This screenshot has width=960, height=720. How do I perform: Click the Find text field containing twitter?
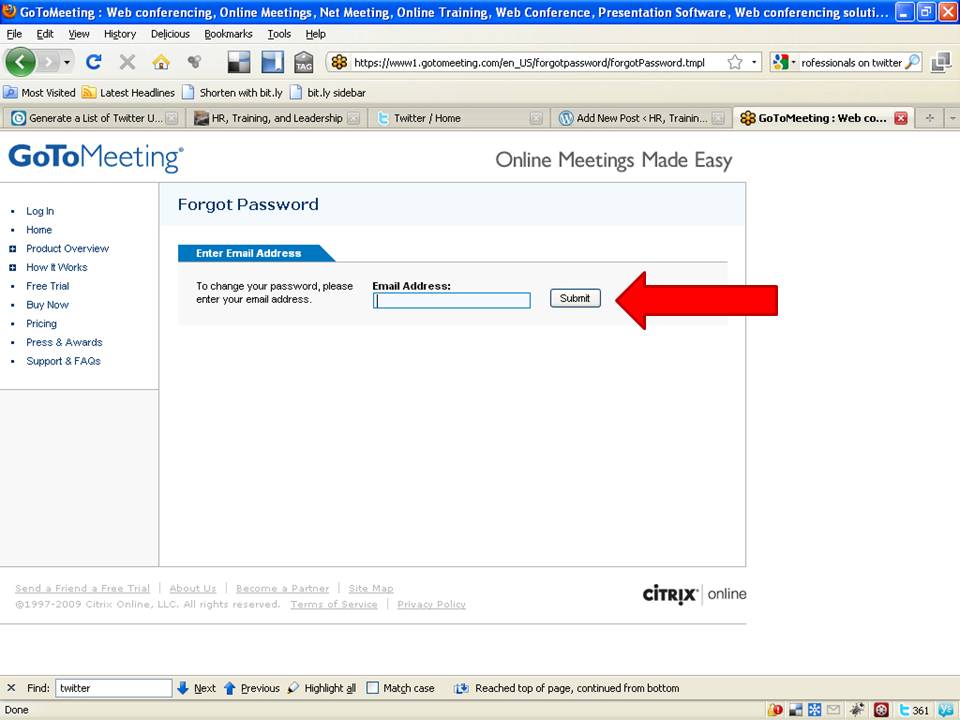[113, 688]
